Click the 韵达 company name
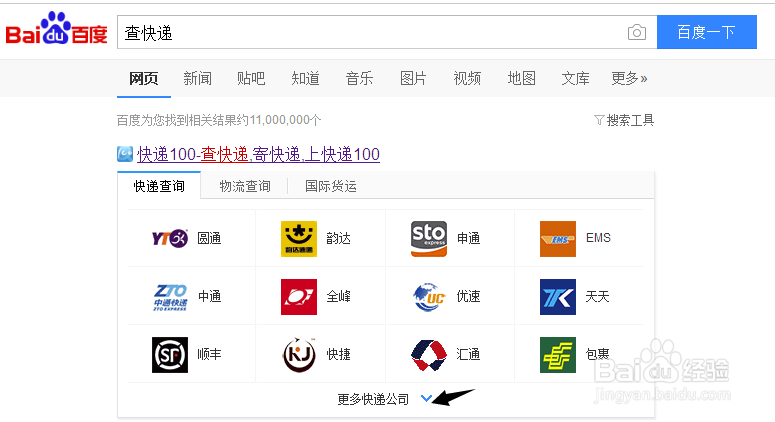 pos(339,238)
